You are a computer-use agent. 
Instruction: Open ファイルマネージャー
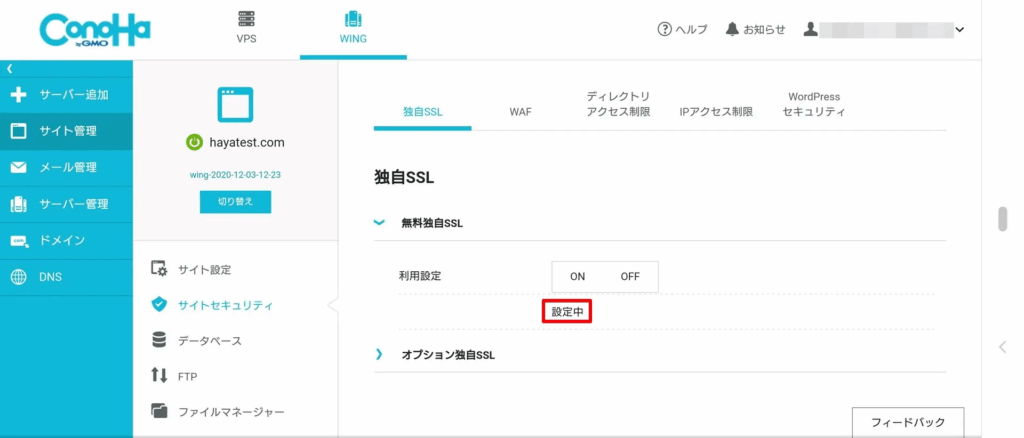click(x=230, y=412)
